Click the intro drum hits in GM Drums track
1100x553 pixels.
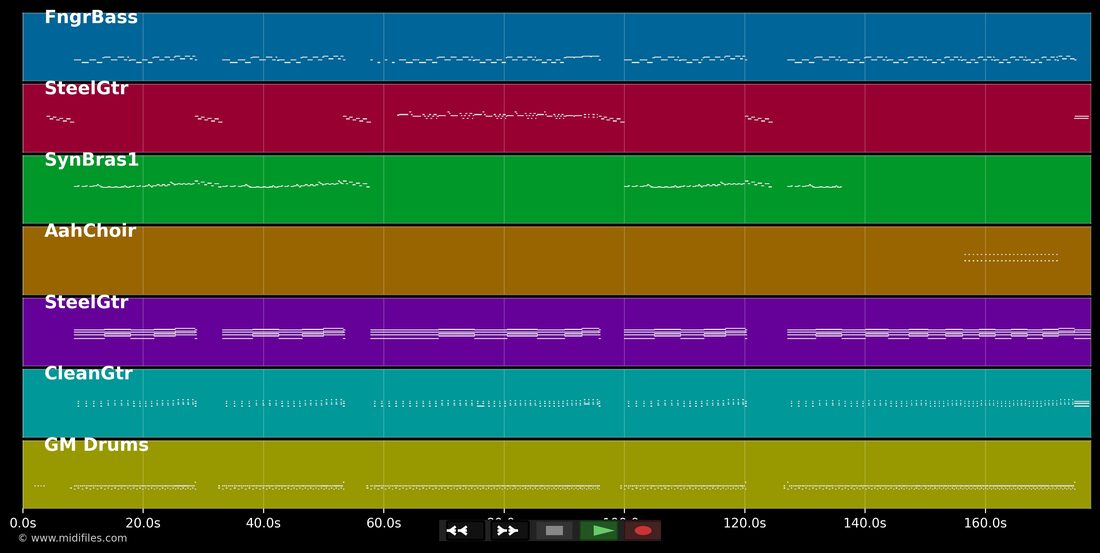(x=39, y=486)
